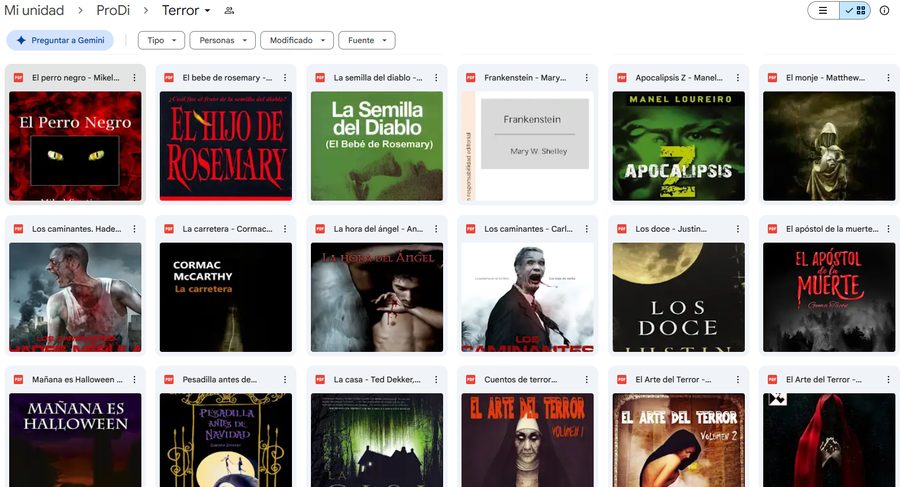Select file name 'El apóstol de la muerte...'
Viewport: 900px width, 487px height.
(832, 229)
